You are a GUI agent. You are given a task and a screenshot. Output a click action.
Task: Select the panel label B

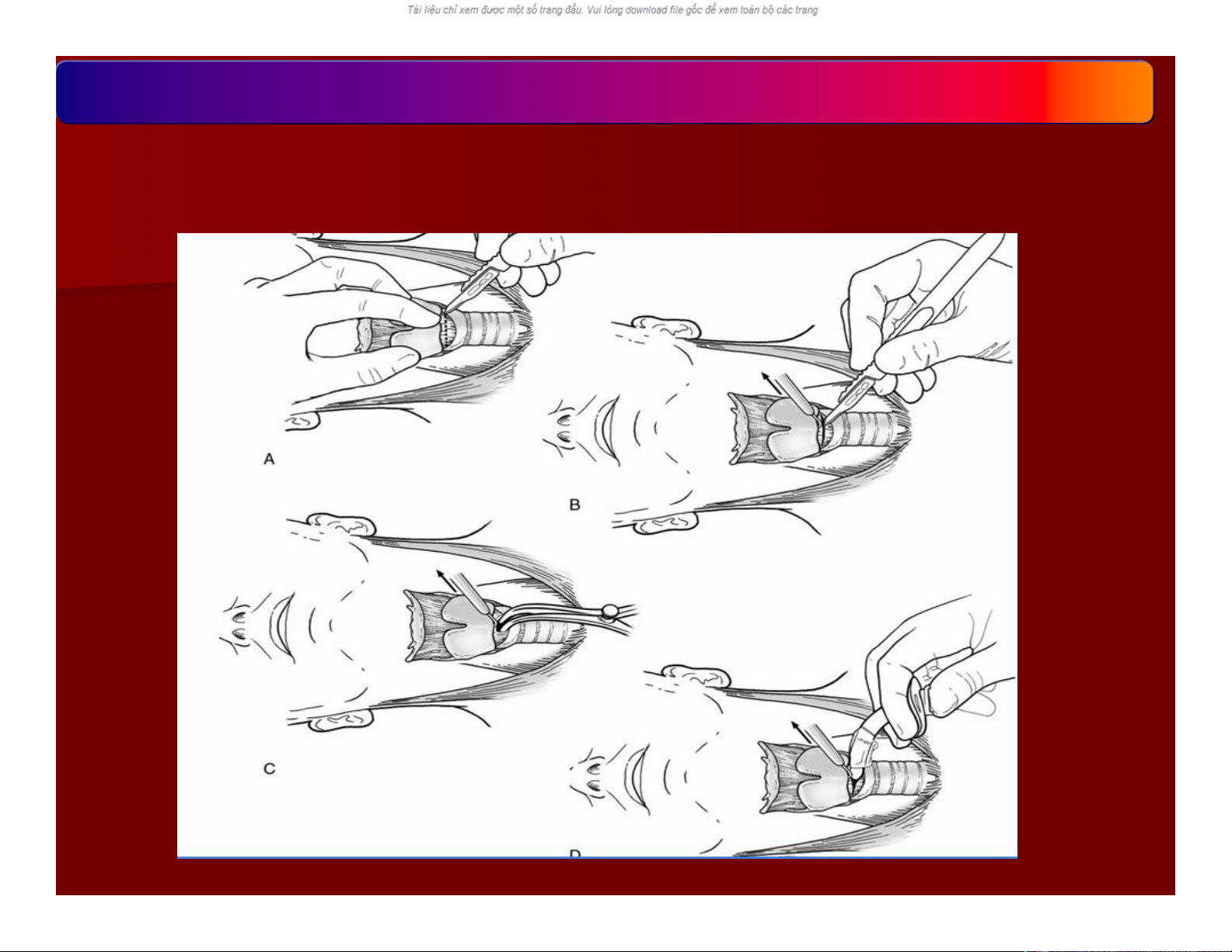click(574, 505)
